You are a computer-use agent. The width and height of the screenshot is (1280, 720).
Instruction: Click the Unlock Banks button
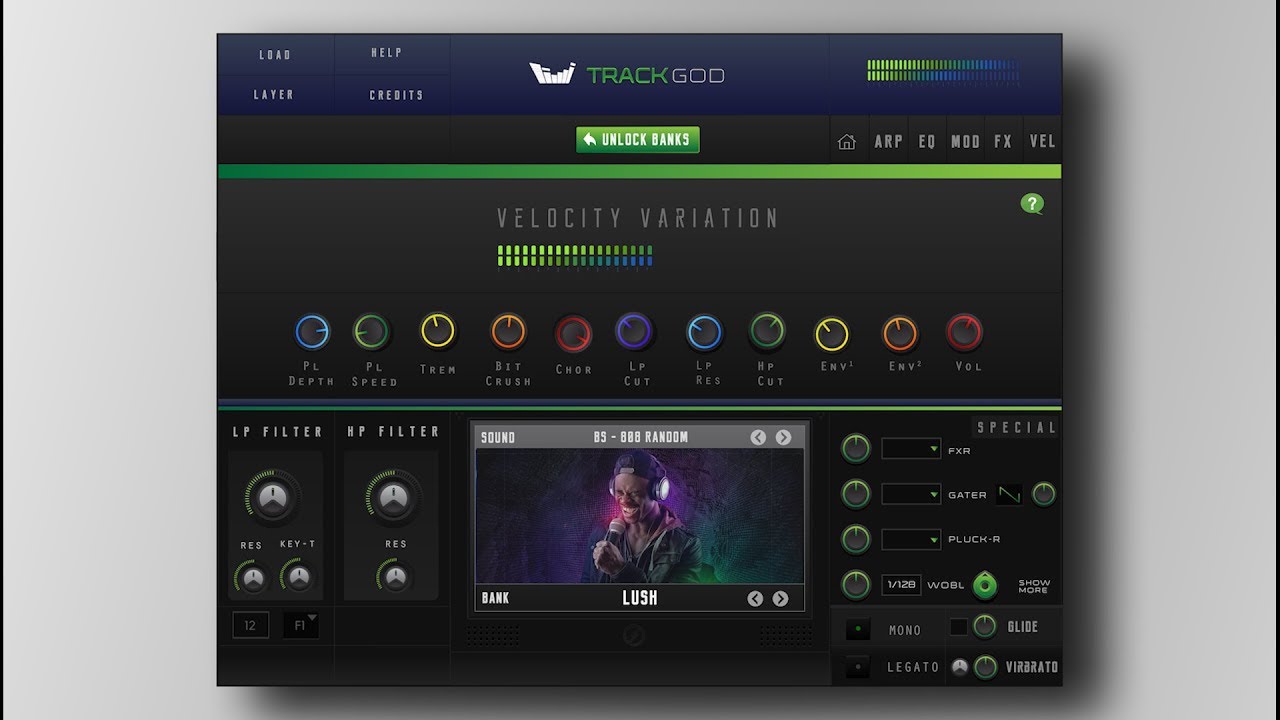[x=638, y=140]
